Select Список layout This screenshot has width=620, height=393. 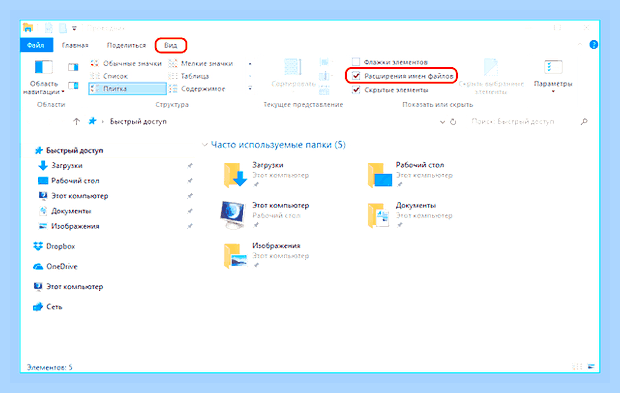(x=109, y=76)
